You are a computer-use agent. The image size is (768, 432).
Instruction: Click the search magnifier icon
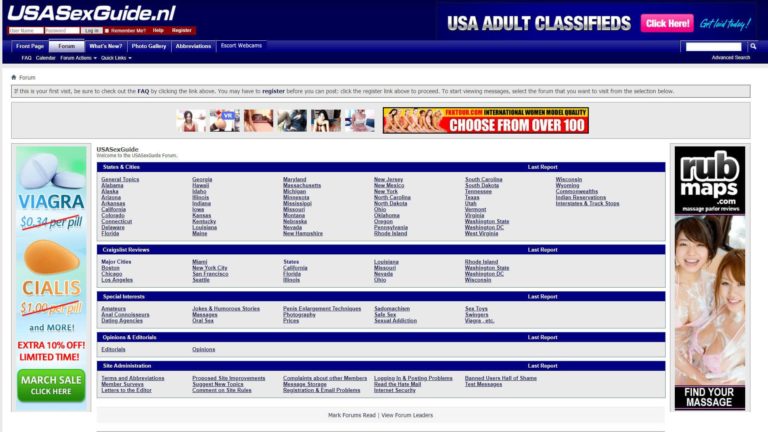(753, 47)
